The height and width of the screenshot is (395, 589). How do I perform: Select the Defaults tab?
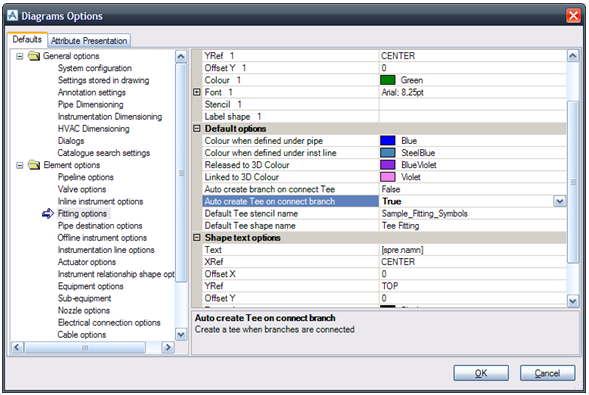tap(27, 39)
